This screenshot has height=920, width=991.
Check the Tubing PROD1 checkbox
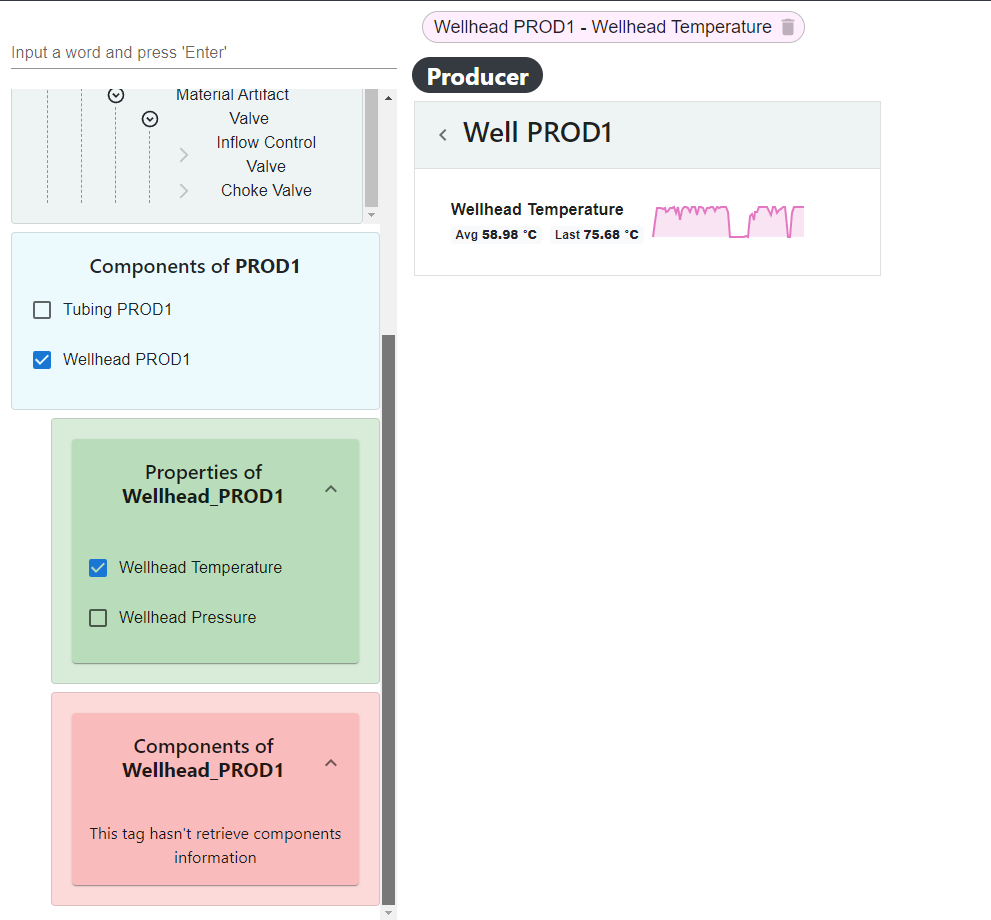click(x=42, y=310)
